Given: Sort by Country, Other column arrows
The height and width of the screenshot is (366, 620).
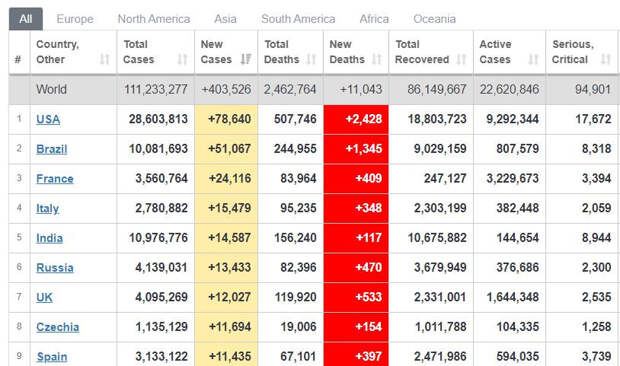Looking at the screenshot, I should tap(104, 59).
